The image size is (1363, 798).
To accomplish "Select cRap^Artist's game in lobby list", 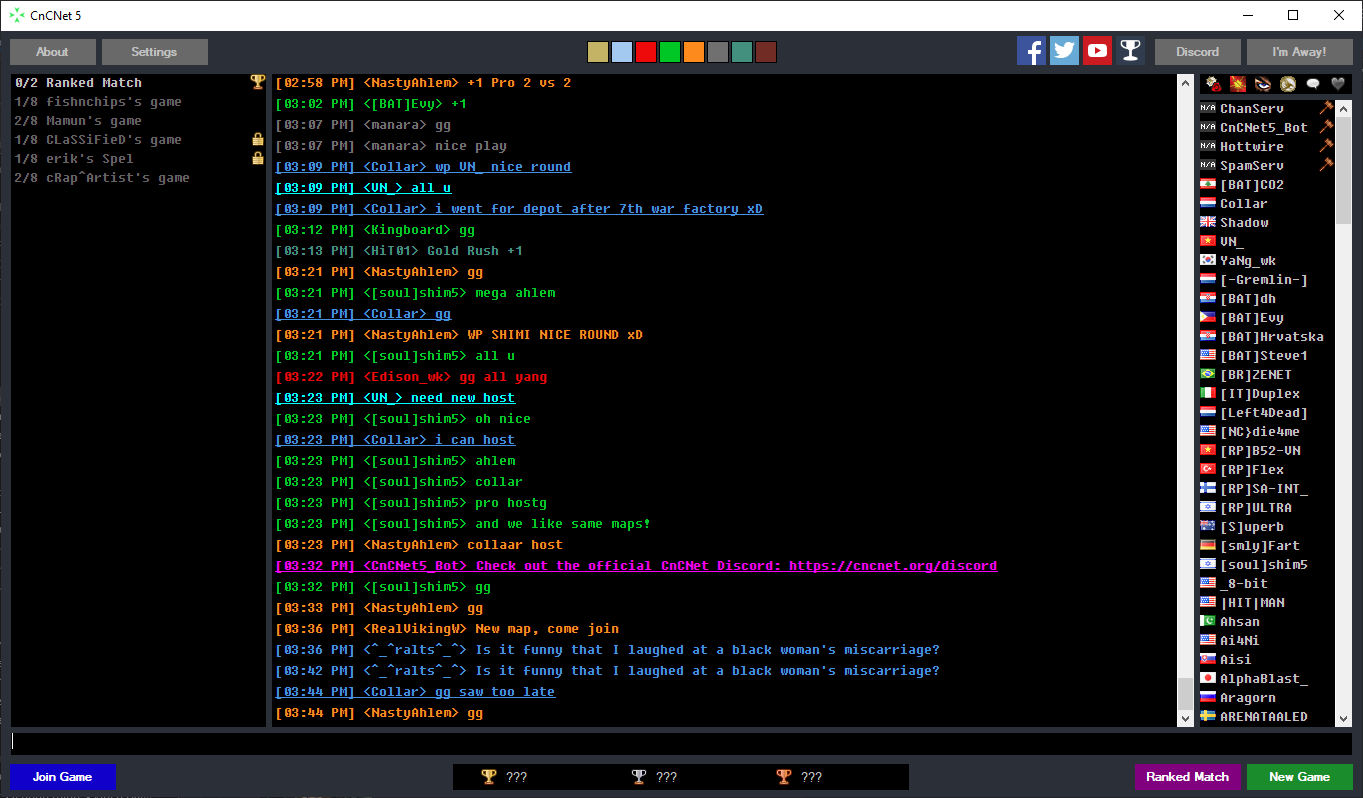I will tap(139, 178).
